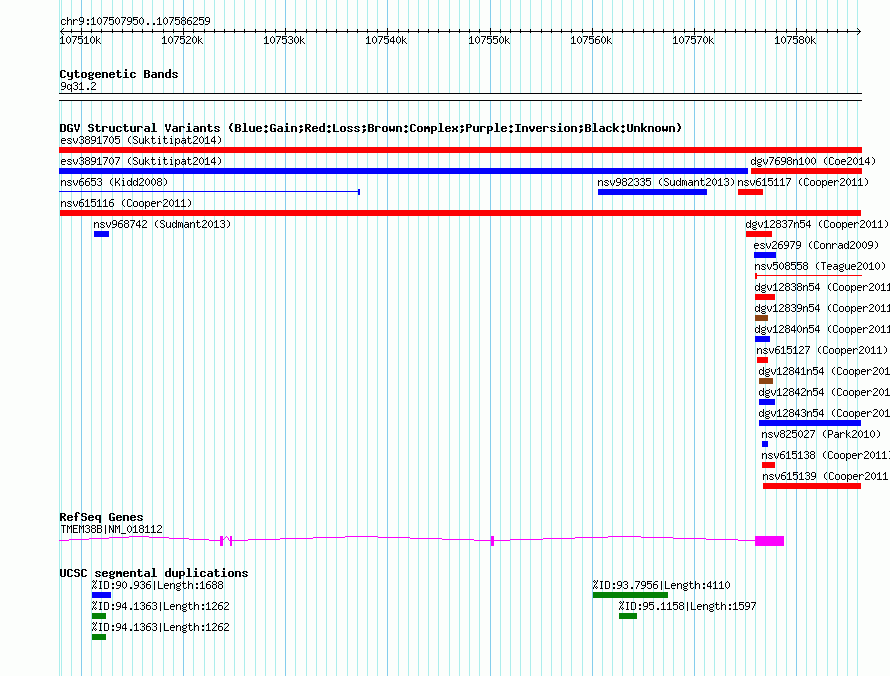Open the dgv7698n100 (Coe2014) variant label

tap(813, 161)
